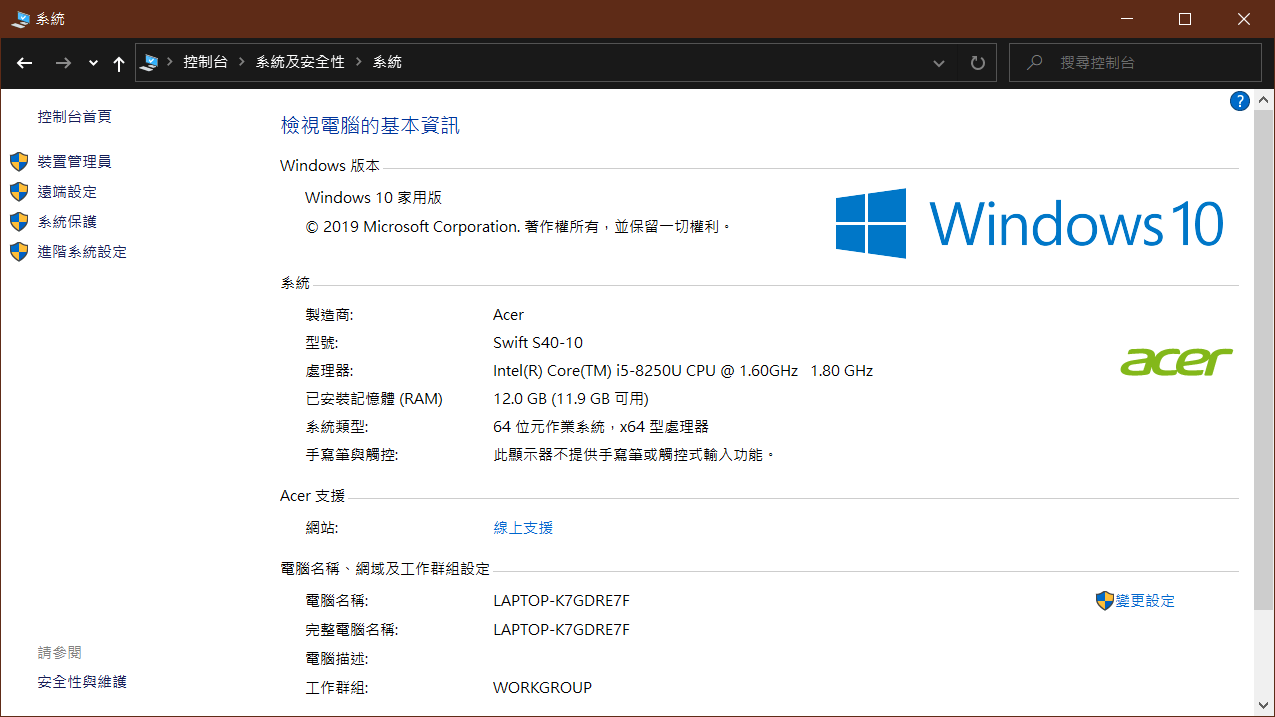Open 安全性與維護 link

82,682
